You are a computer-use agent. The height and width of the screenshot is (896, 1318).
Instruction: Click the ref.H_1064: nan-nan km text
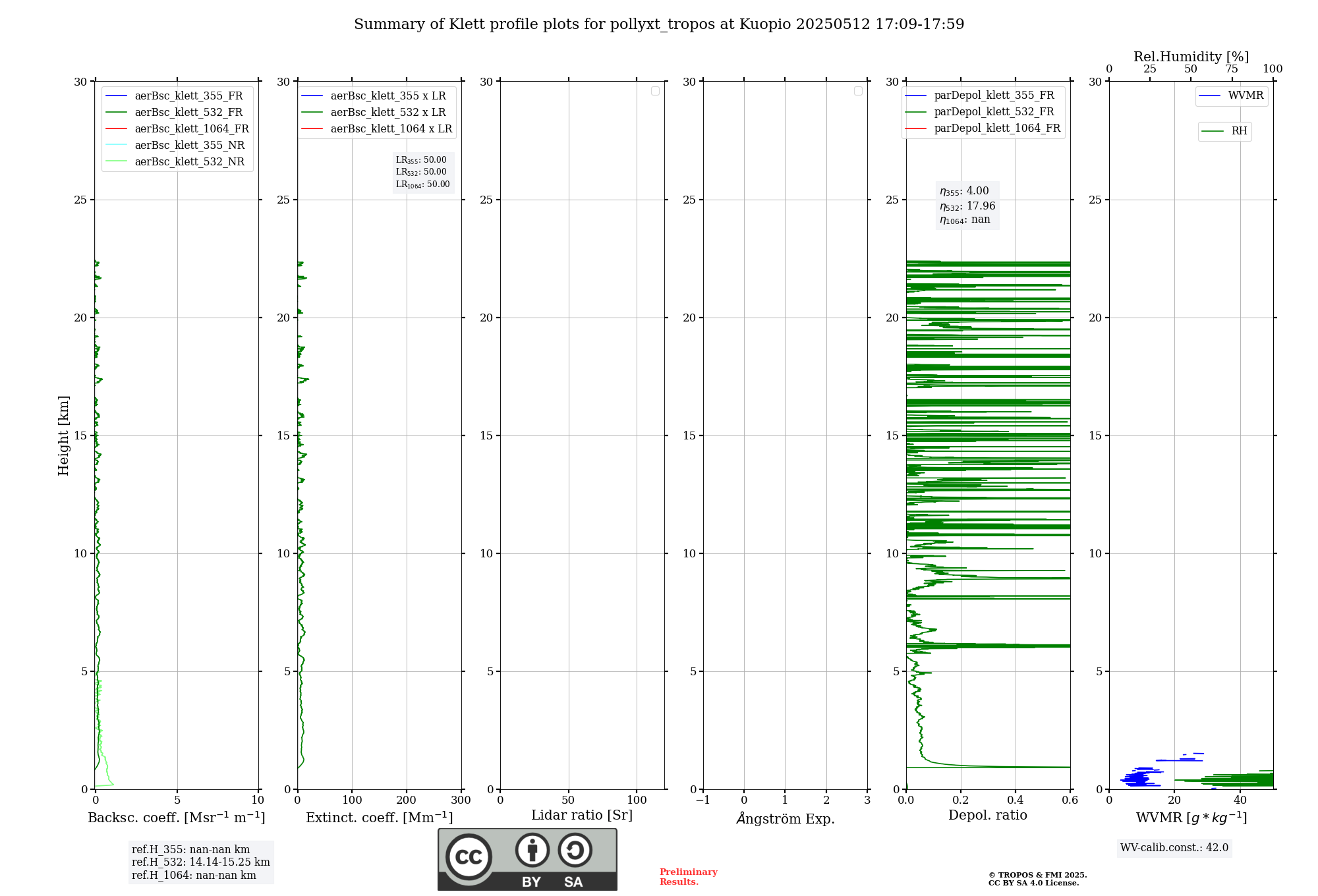[194, 876]
